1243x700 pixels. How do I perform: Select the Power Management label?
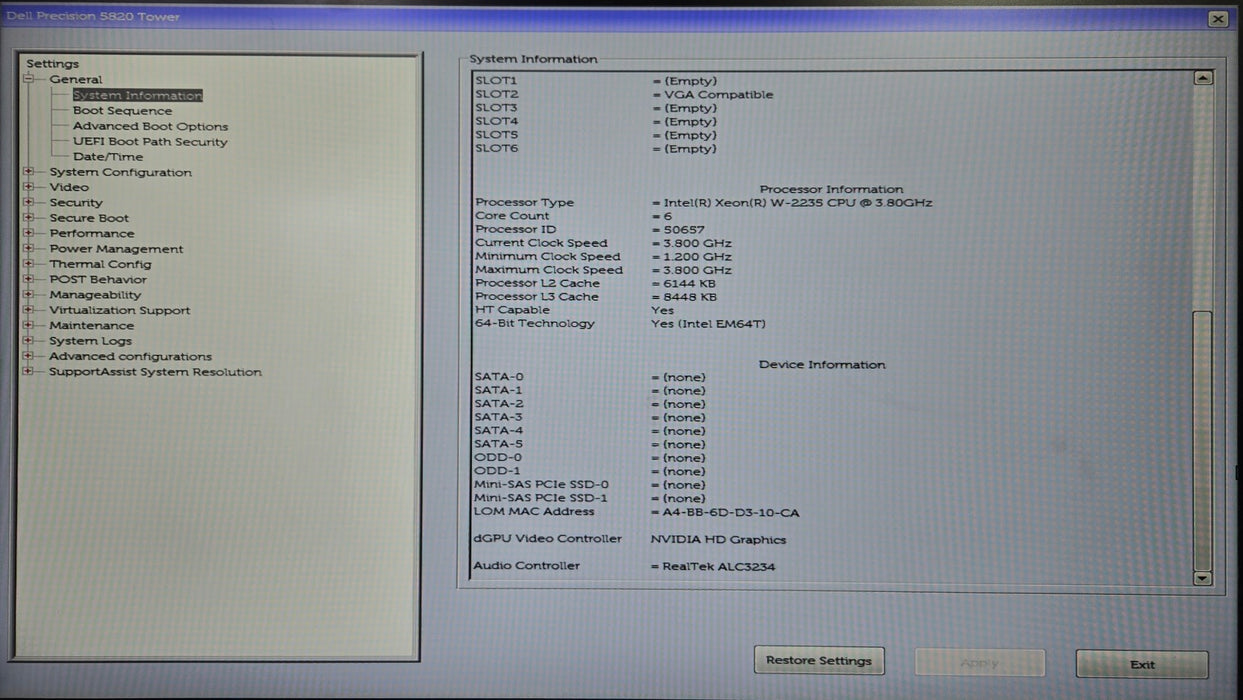[x=117, y=249]
